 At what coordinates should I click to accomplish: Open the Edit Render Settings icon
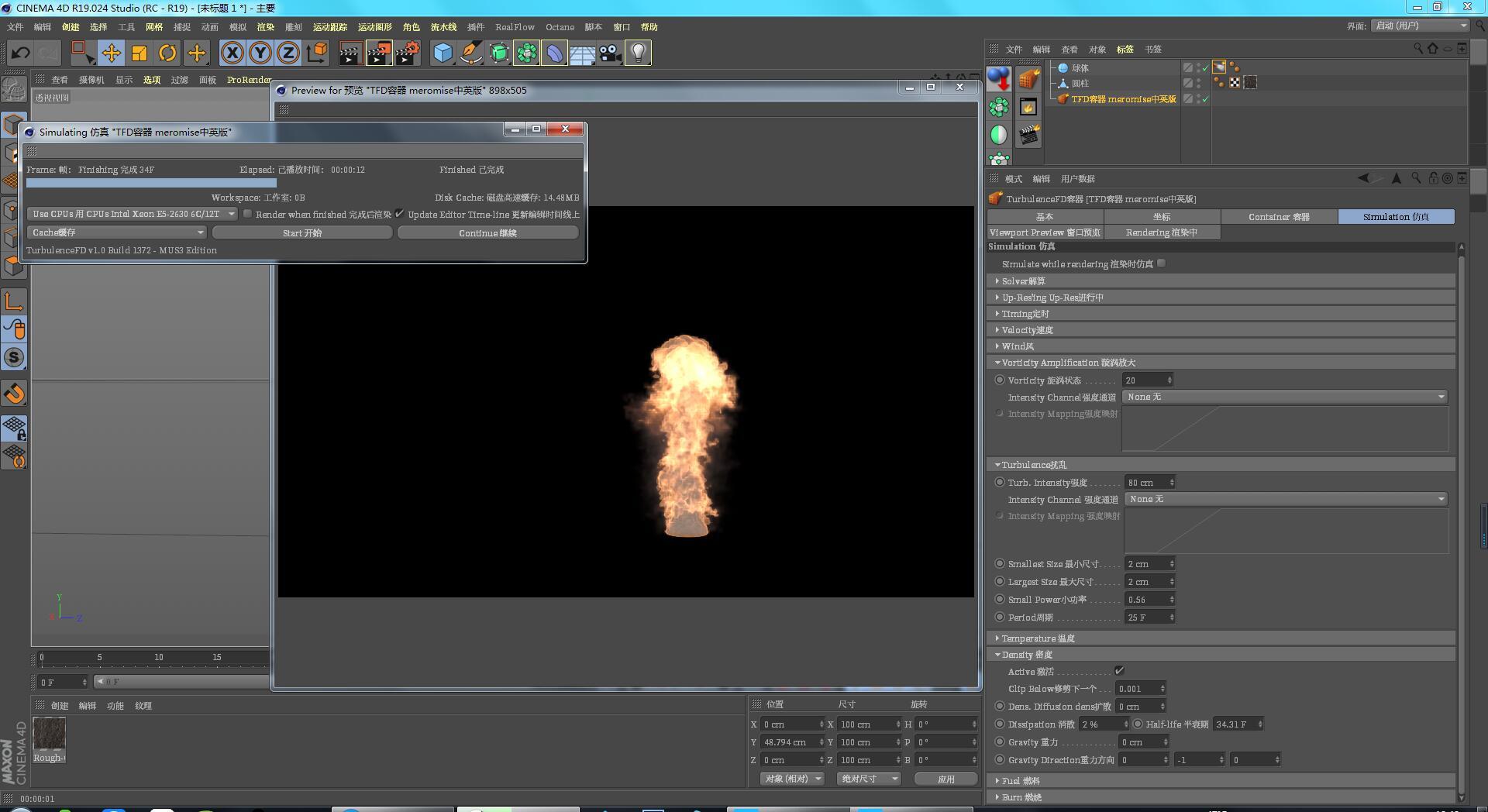[x=408, y=53]
